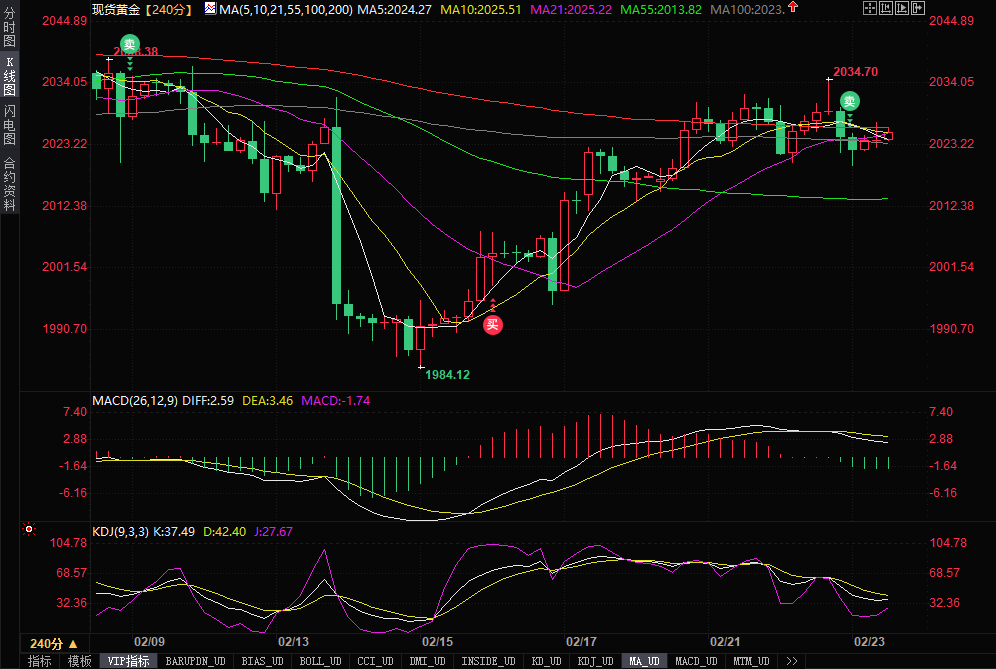Click the small red icon beside KDJ panel

tap(29, 529)
